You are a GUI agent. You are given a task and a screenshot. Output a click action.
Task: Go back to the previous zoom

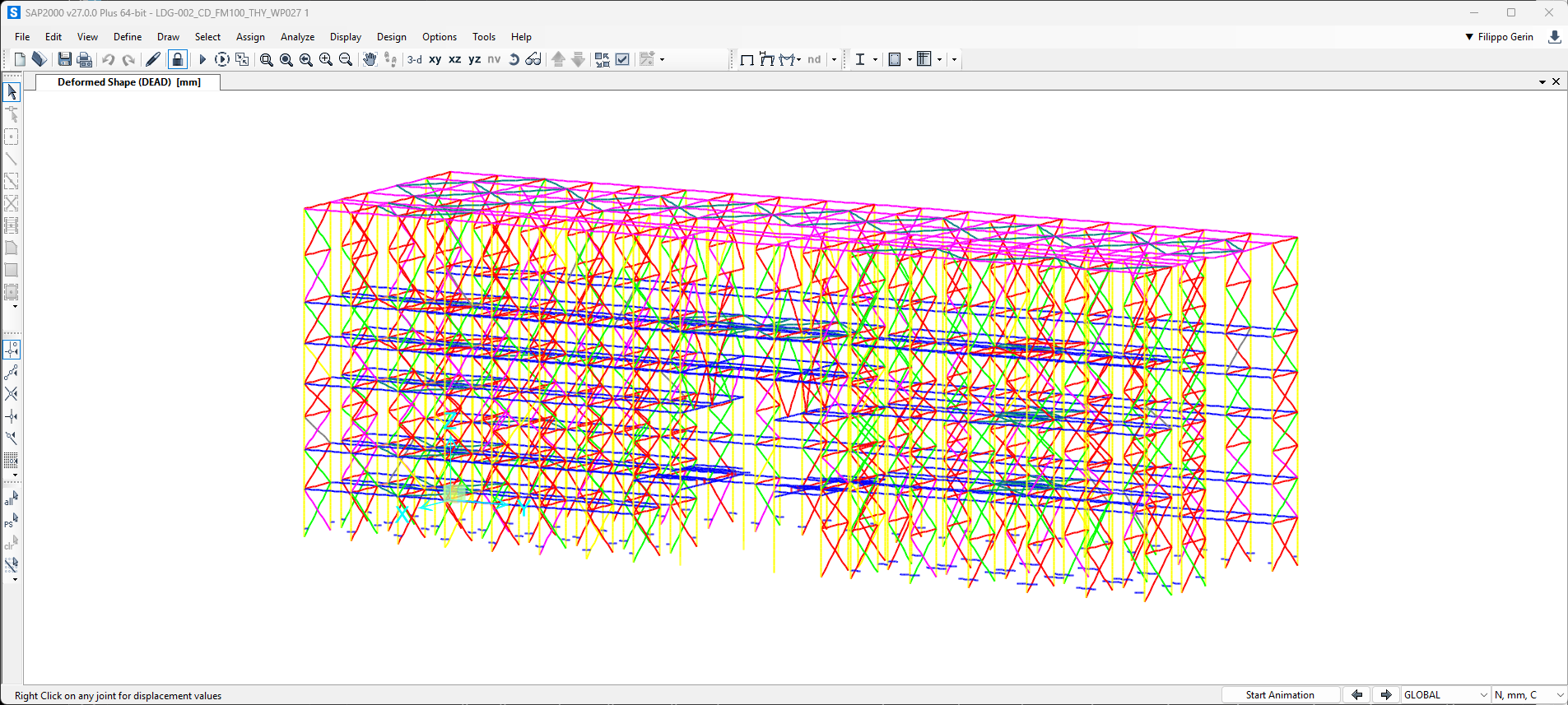click(306, 59)
